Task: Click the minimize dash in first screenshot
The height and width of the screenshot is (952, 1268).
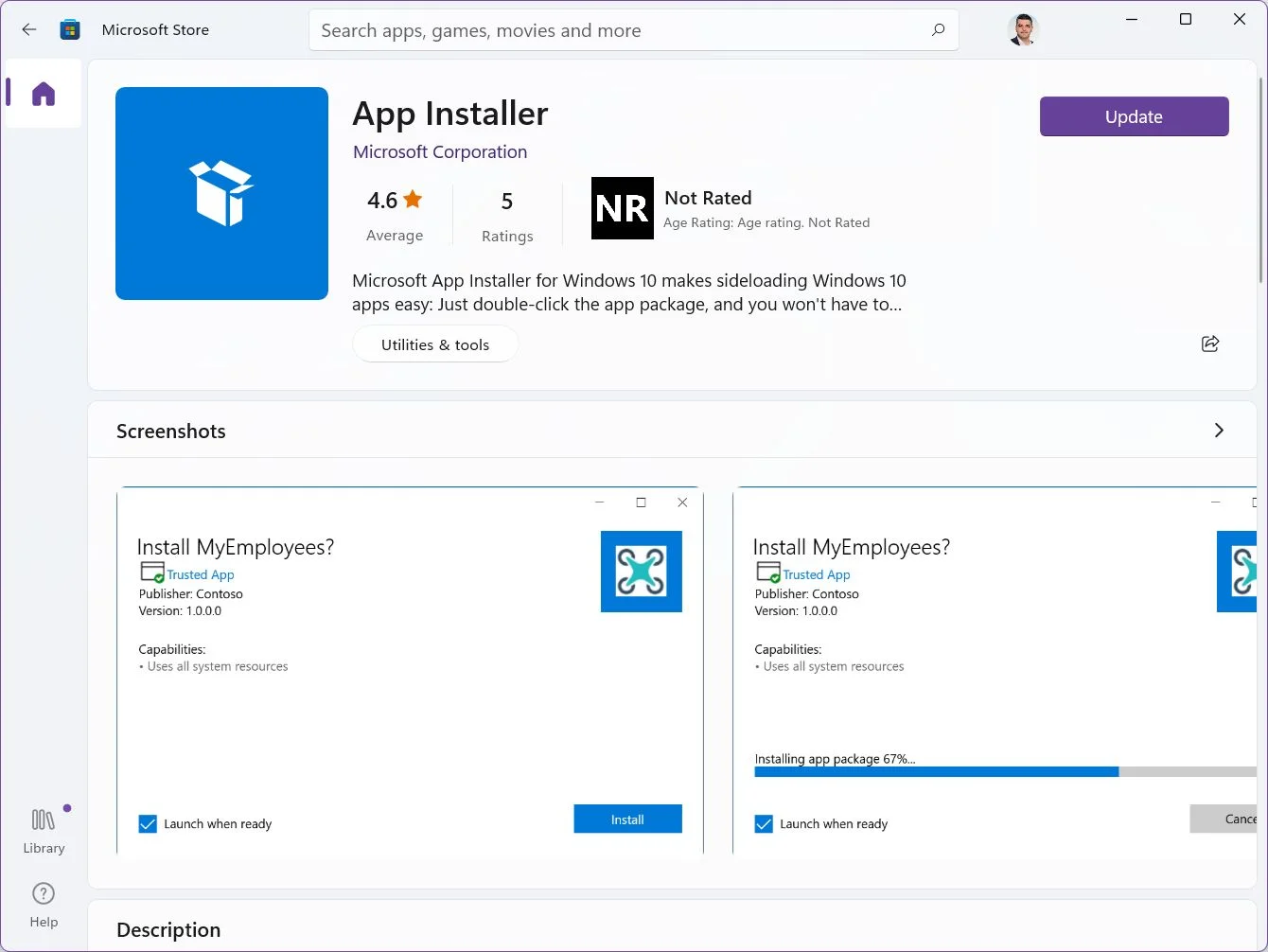Action: [x=599, y=502]
